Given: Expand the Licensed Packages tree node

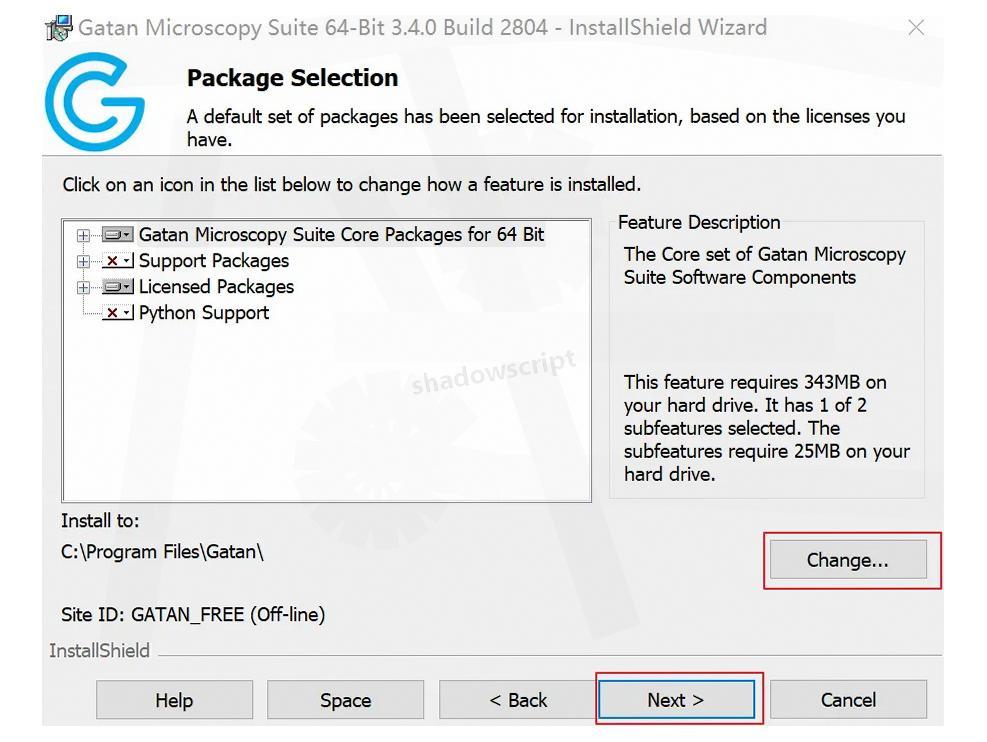Looking at the screenshot, I should (83, 288).
